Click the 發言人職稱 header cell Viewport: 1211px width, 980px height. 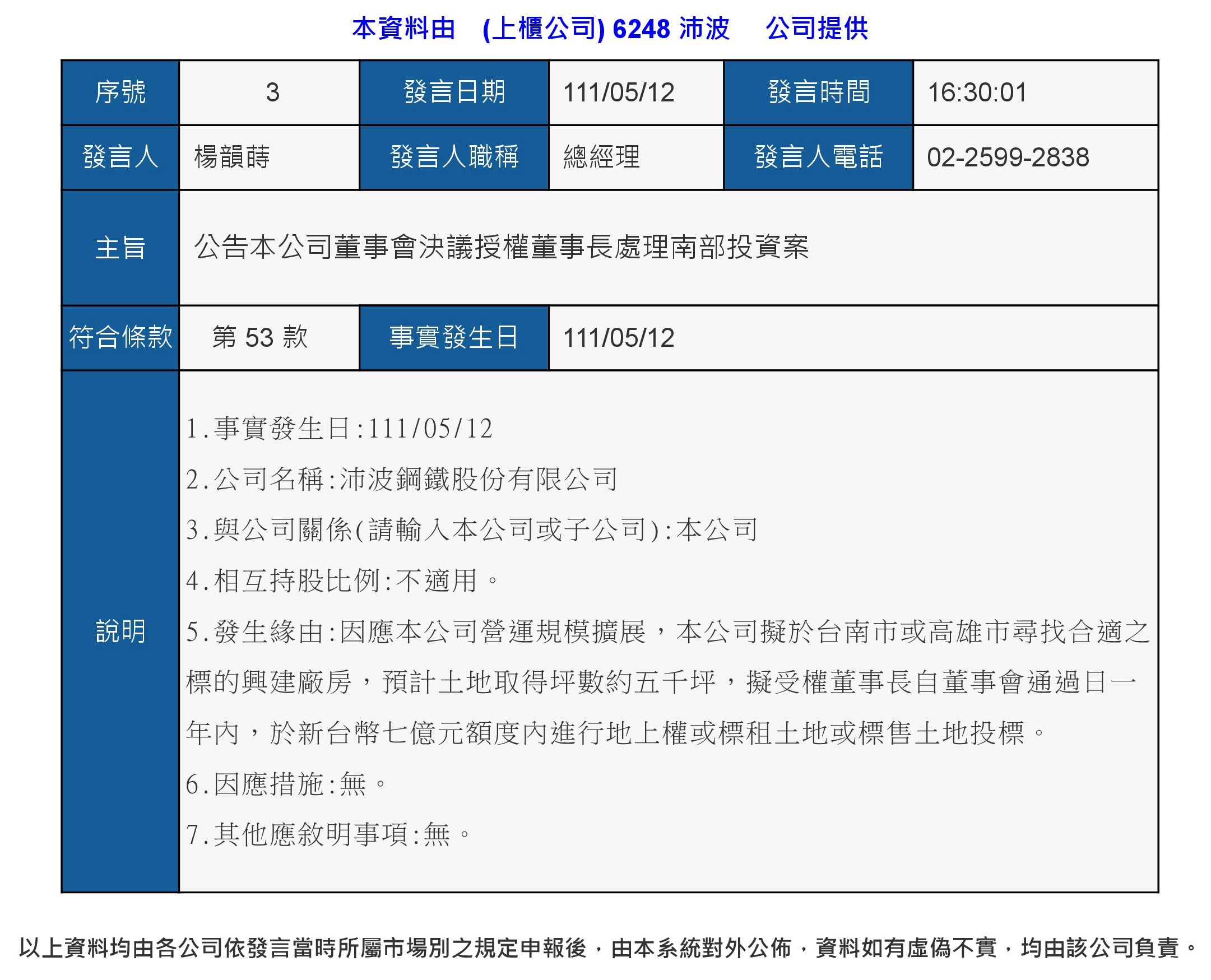(454, 157)
